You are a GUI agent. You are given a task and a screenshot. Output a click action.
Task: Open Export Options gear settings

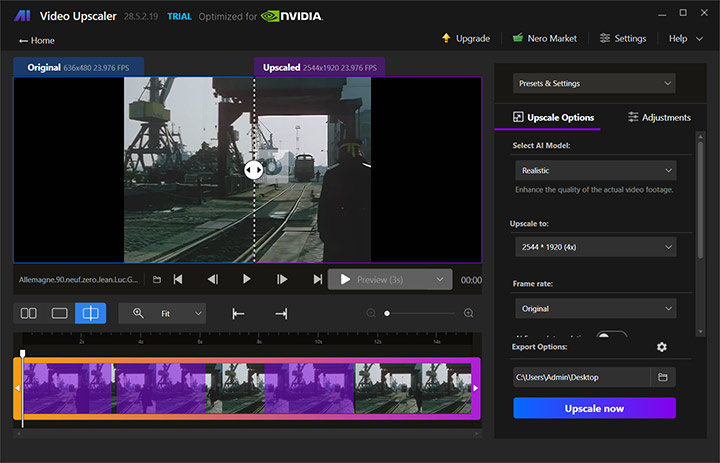tap(662, 347)
